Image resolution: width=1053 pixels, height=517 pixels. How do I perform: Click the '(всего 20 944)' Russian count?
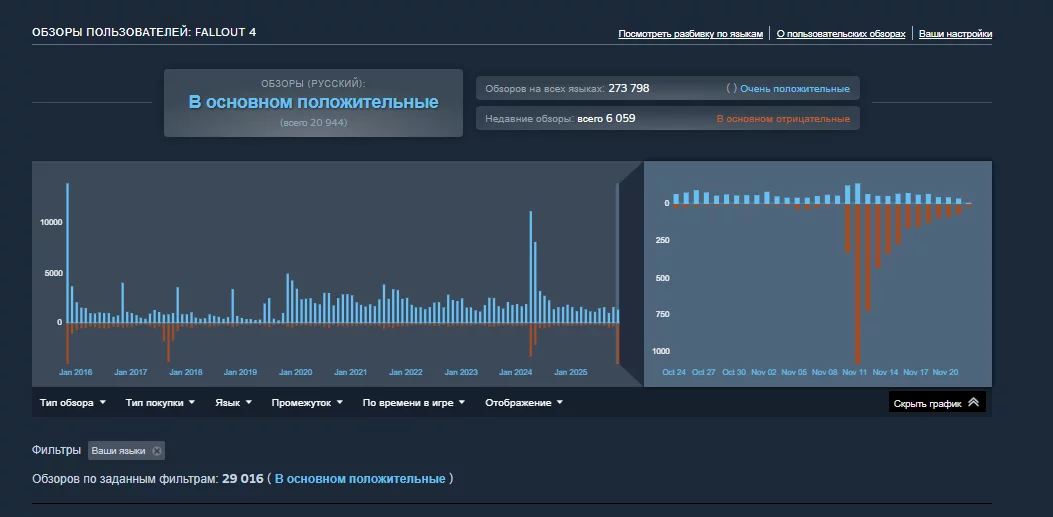click(x=314, y=123)
